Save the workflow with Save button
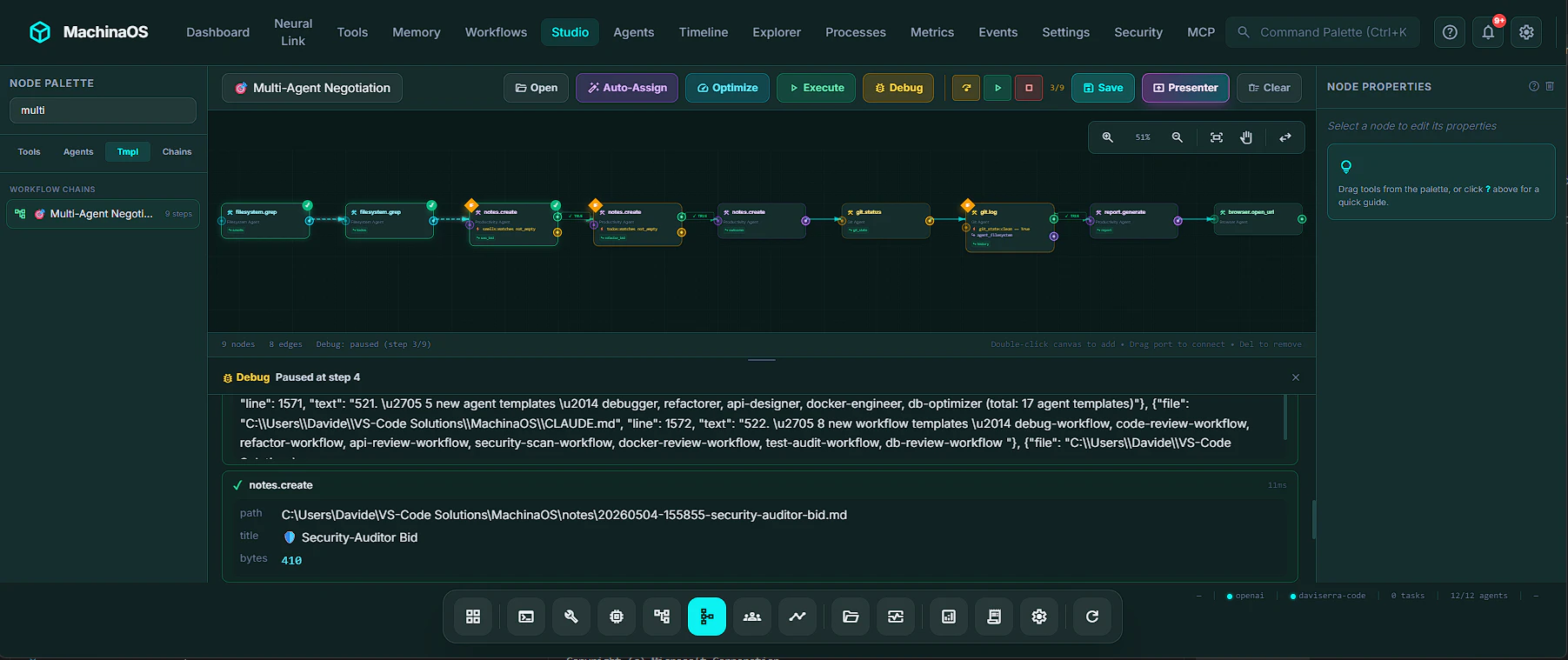This screenshot has height=660, width=1568. (1103, 88)
